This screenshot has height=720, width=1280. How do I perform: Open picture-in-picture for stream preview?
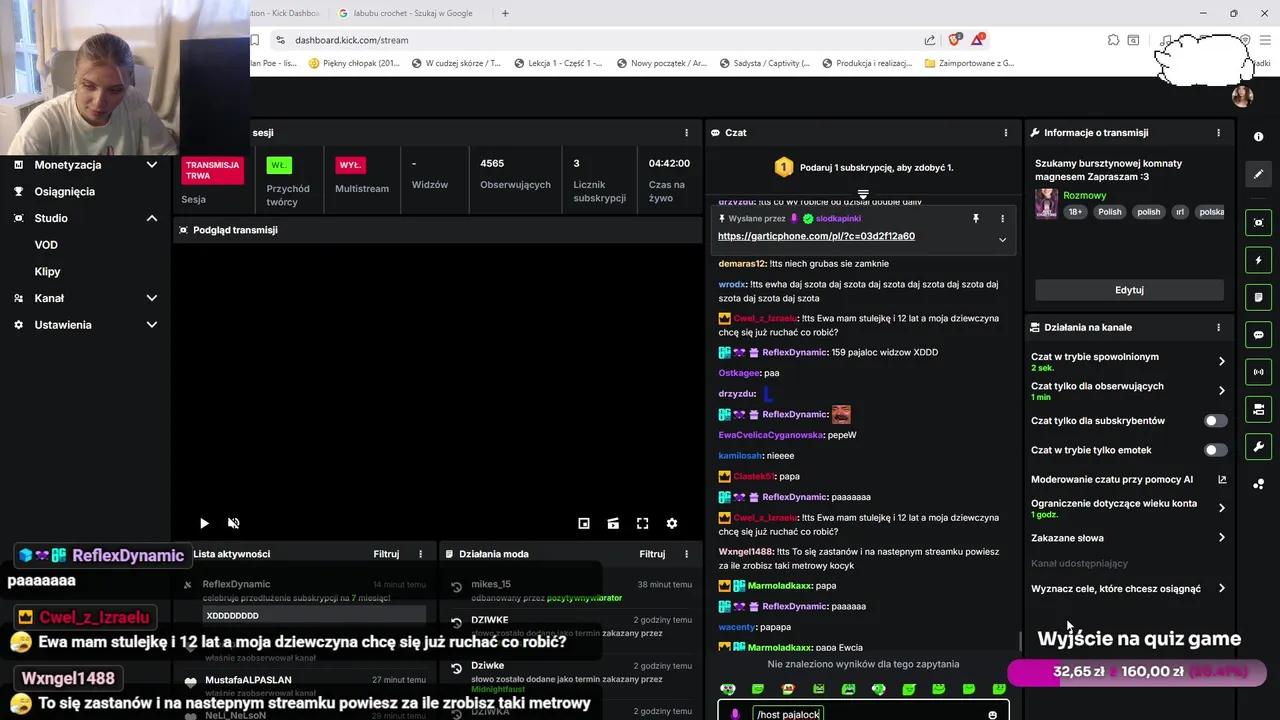pos(584,523)
